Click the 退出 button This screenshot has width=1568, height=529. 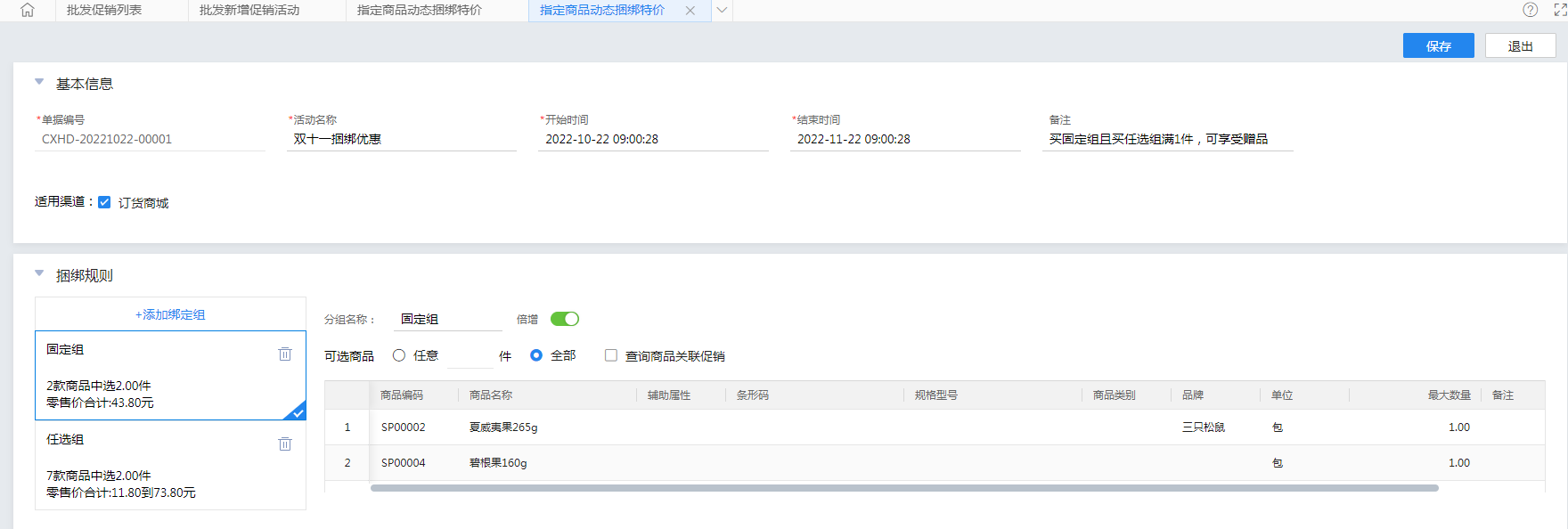tap(1521, 45)
